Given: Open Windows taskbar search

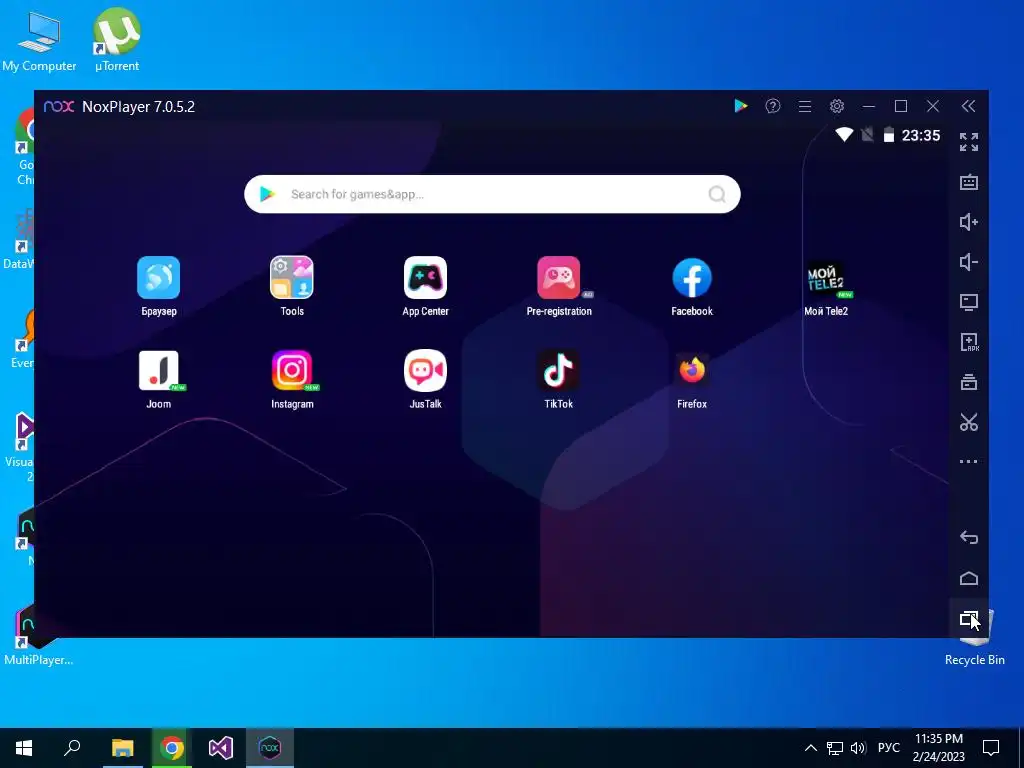Looking at the screenshot, I should [72, 748].
